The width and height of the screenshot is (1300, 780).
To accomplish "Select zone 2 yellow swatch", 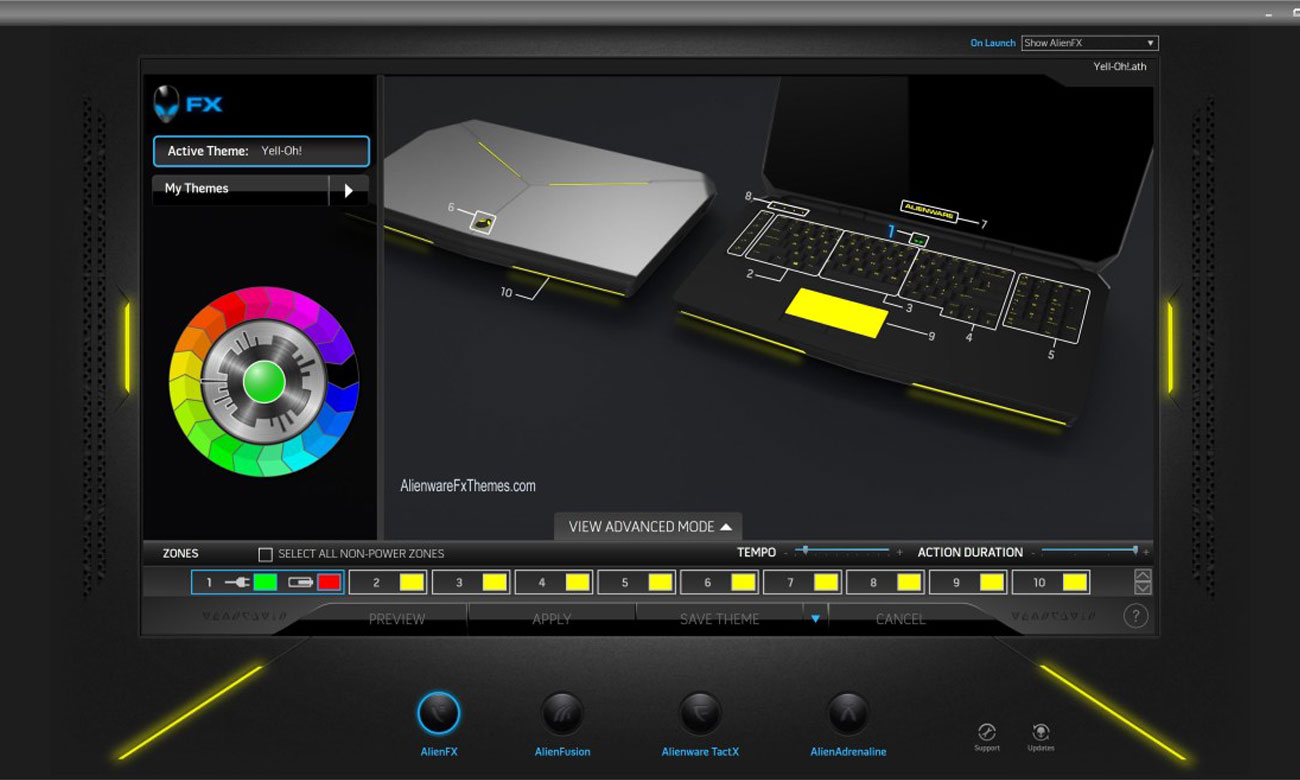I will tap(412, 582).
